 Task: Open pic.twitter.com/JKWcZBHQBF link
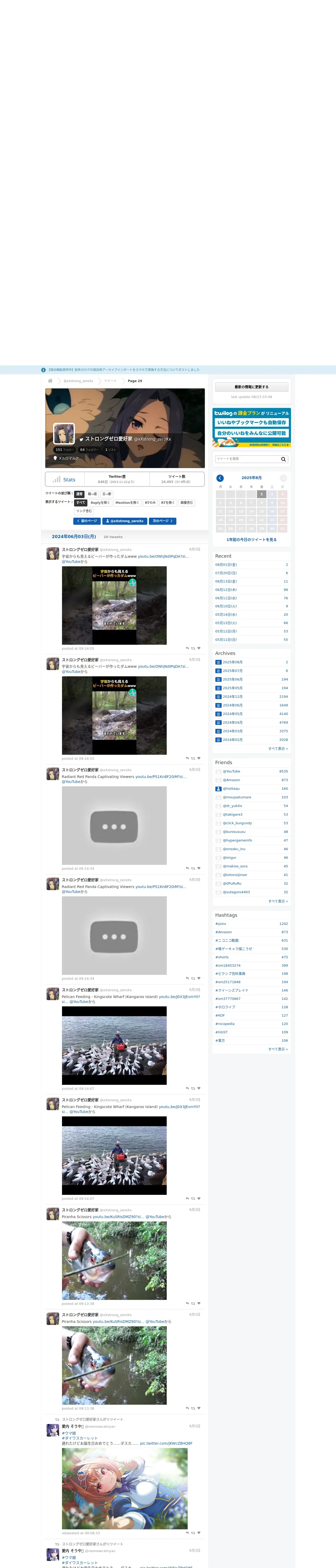(166, 1444)
